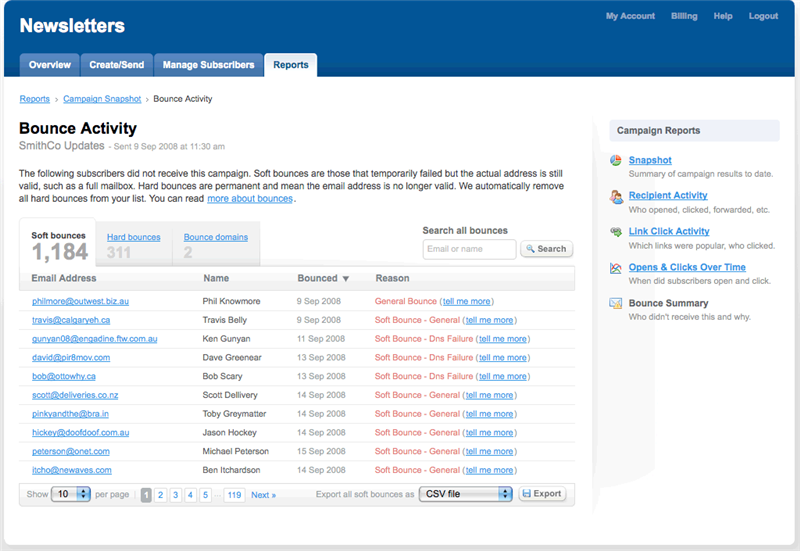The image size is (800, 551).
Task: Focus the Email or name search field
Action: [x=469, y=249]
